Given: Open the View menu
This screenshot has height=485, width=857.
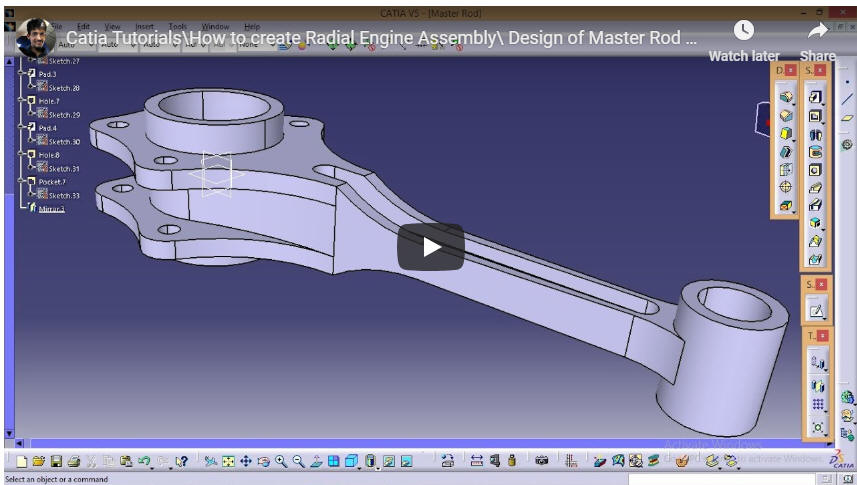Looking at the screenshot, I should click(x=113, y=26).
